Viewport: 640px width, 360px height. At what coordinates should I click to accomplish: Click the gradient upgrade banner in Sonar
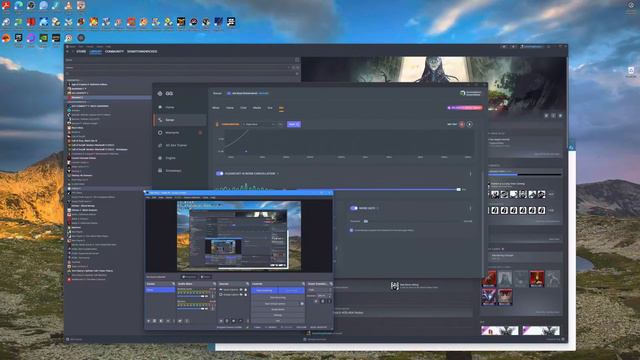coord(465,108)
